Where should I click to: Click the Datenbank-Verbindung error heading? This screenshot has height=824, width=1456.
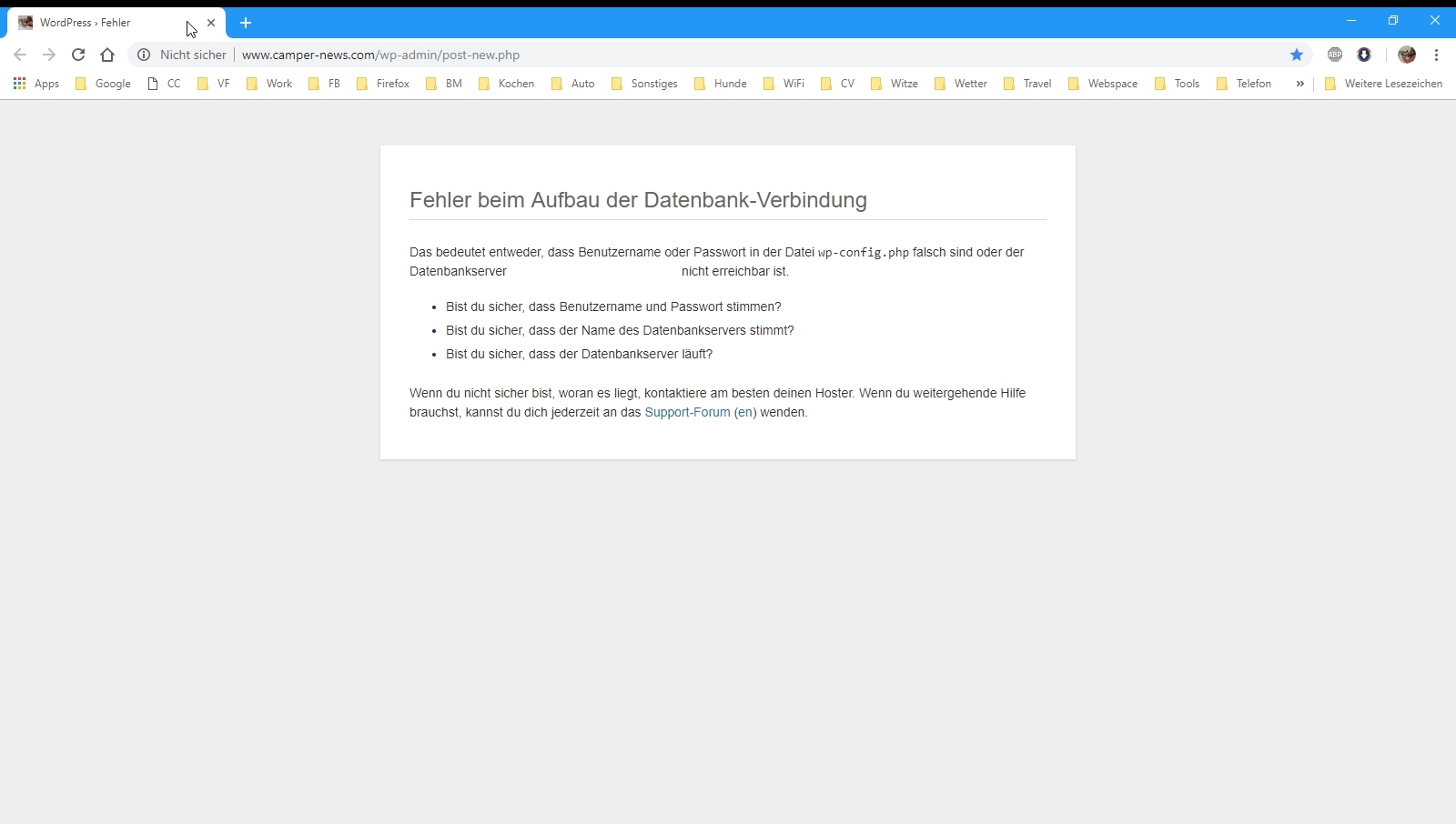click(x=638, y=200)
